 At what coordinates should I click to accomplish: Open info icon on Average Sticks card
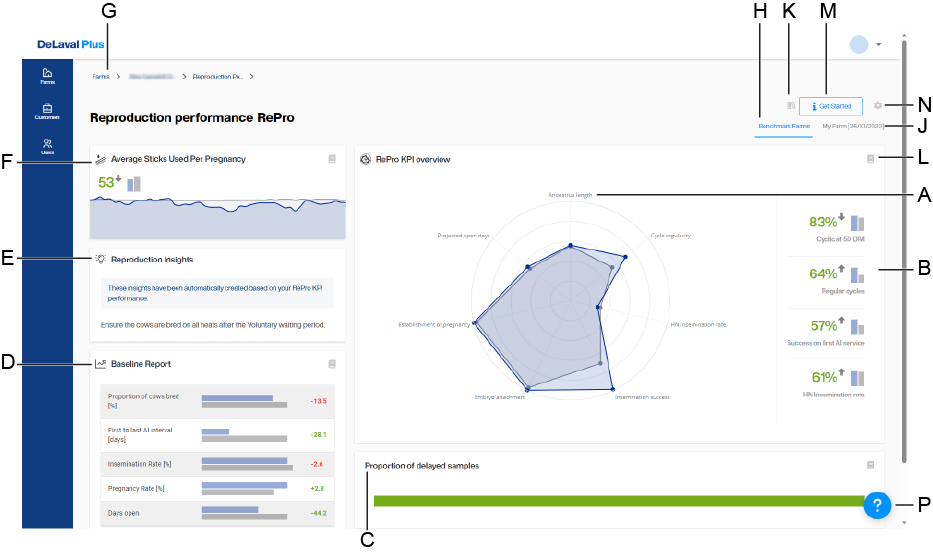(332, 159)
